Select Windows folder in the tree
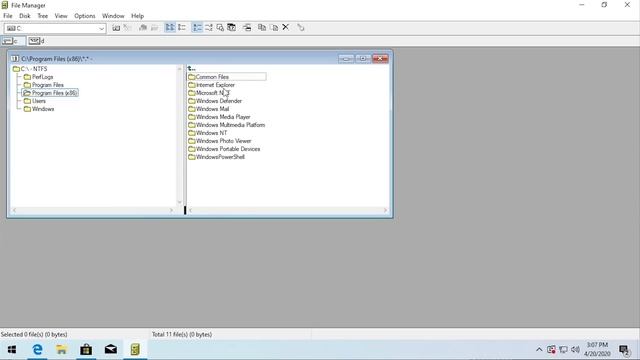 (39, 109)
